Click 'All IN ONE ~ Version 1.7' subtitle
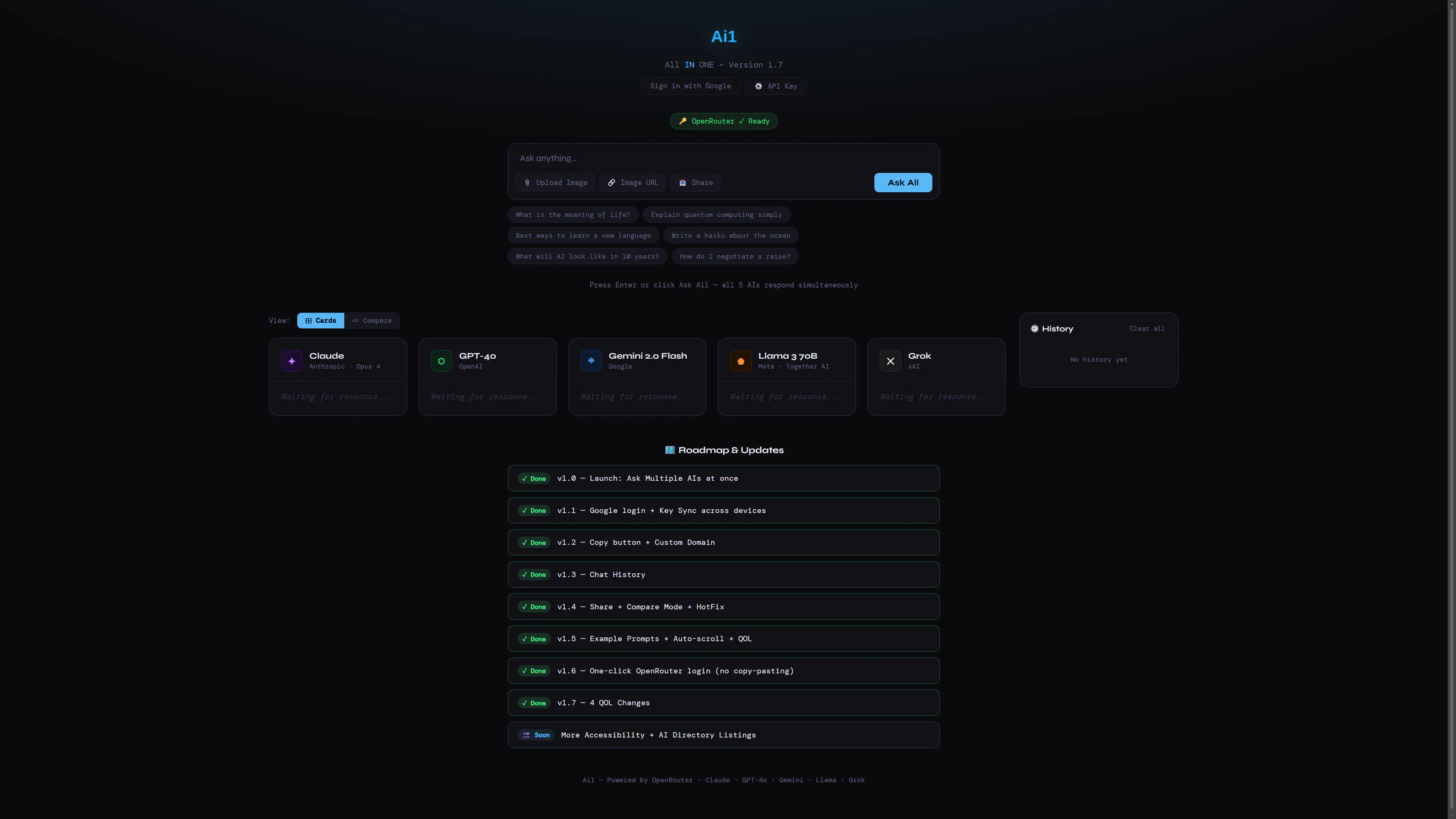This screenshot has width=1456, height=819. [723, 65]
